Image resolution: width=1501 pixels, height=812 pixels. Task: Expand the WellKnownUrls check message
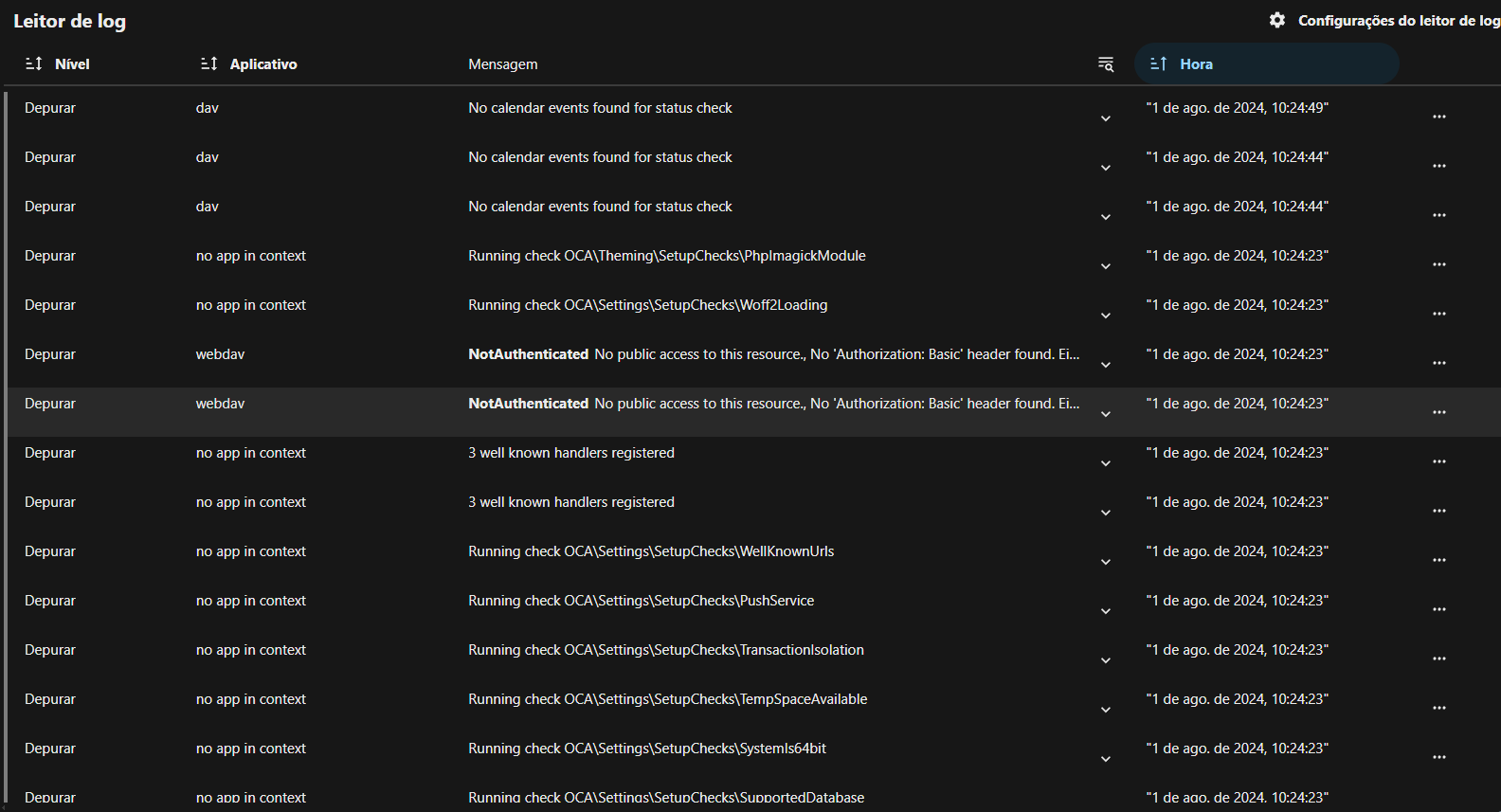point(1105,562)
